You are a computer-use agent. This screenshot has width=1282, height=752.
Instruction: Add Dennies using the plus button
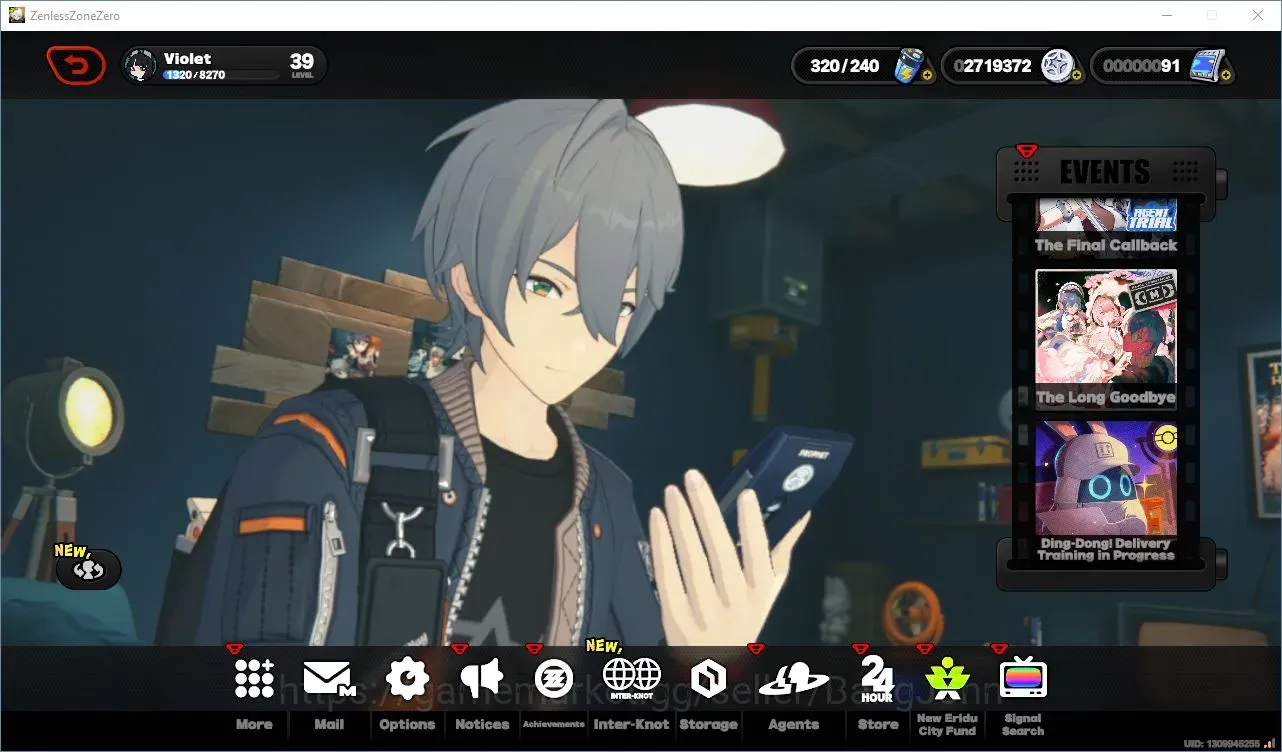(1076, 75)
